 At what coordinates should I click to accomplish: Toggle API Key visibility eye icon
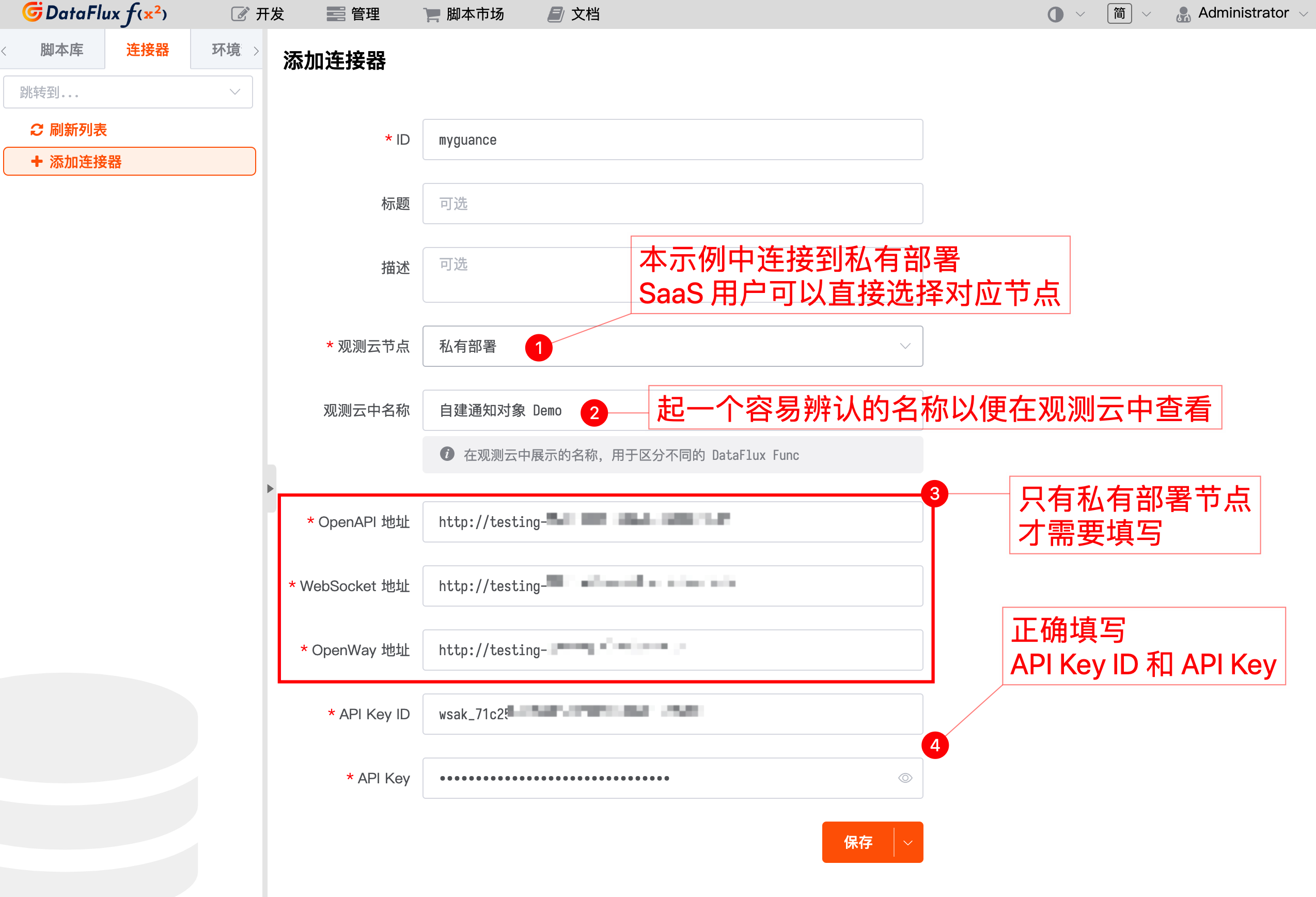pyautogui.click(x=905, y=778)
